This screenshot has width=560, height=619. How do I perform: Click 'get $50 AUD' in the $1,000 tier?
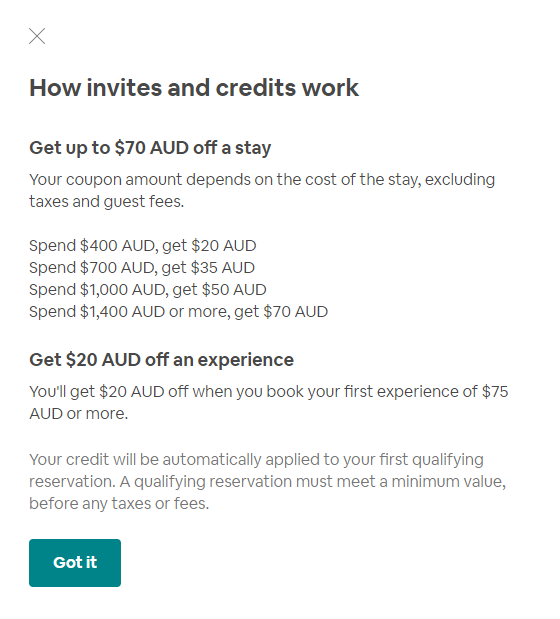[x=219, y=290]
